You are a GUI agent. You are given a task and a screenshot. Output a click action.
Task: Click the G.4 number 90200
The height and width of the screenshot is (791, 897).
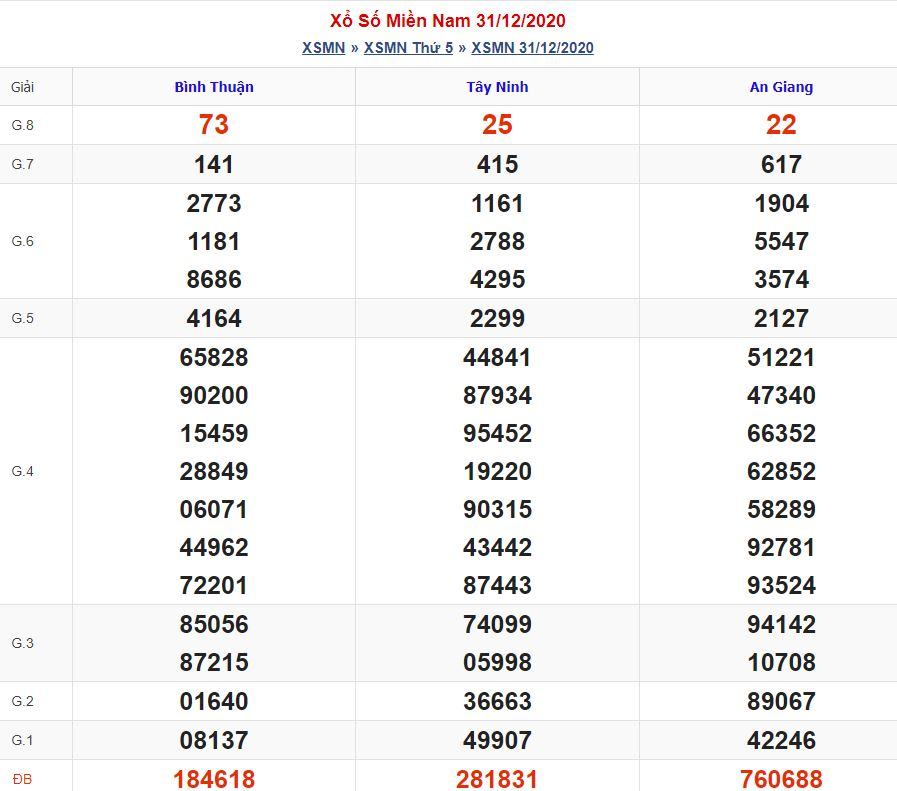(213, 395)
